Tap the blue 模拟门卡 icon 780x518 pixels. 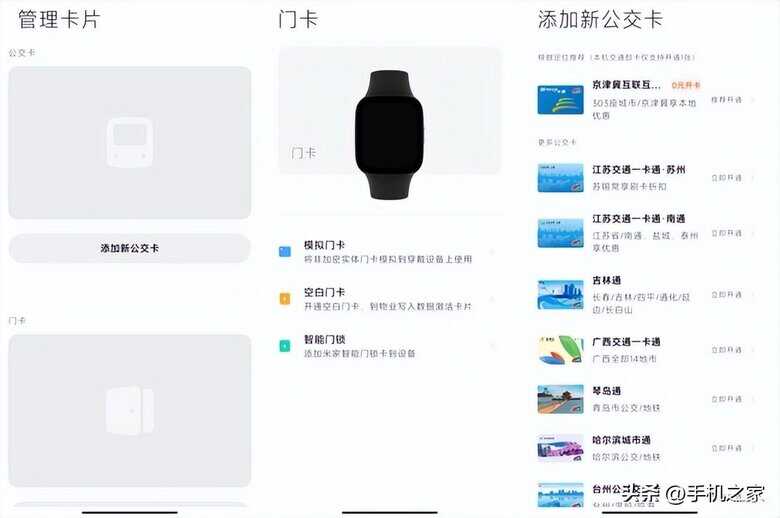click(285, 252)
